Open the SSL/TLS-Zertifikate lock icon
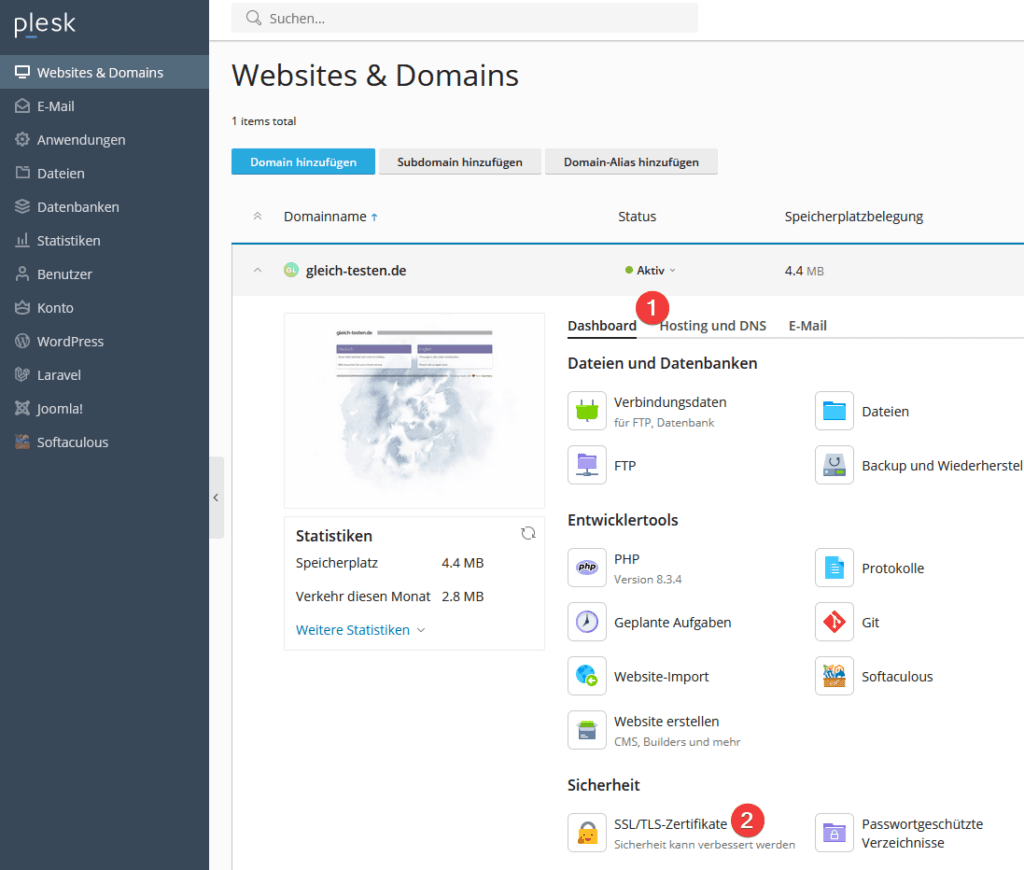Viewport: 1024px width, 870px height. pyautogui.click(x=587, y=832)
